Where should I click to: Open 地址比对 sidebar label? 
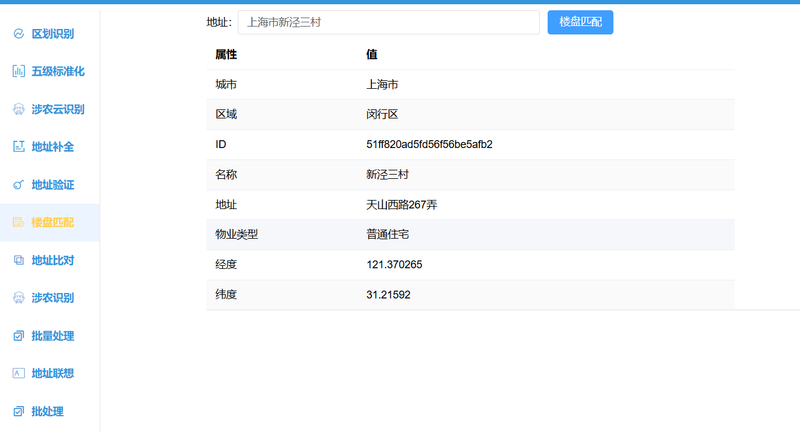tap(53, 260)
